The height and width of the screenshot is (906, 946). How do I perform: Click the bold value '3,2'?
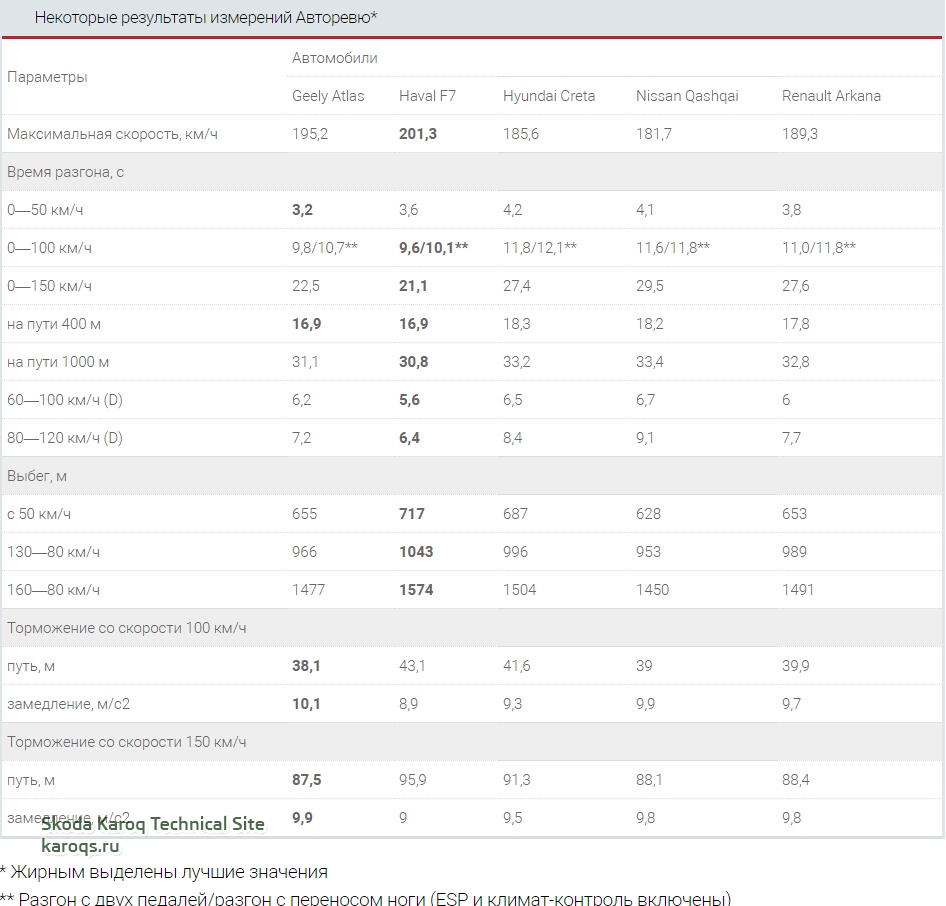click(x=302, y=210)
